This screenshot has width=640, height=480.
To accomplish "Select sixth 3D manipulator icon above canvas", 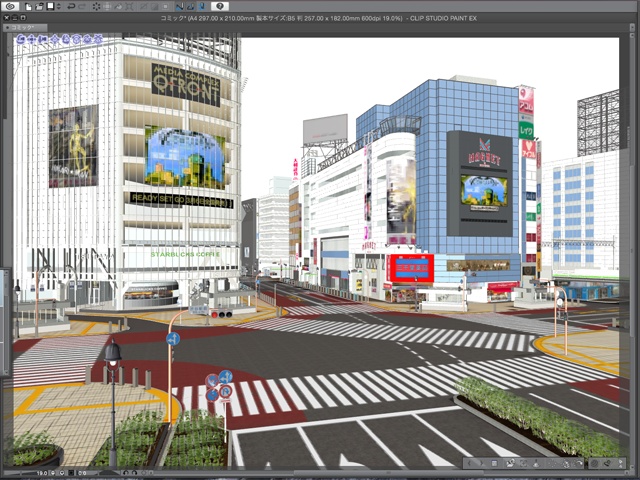I will [x=76, y=39].
